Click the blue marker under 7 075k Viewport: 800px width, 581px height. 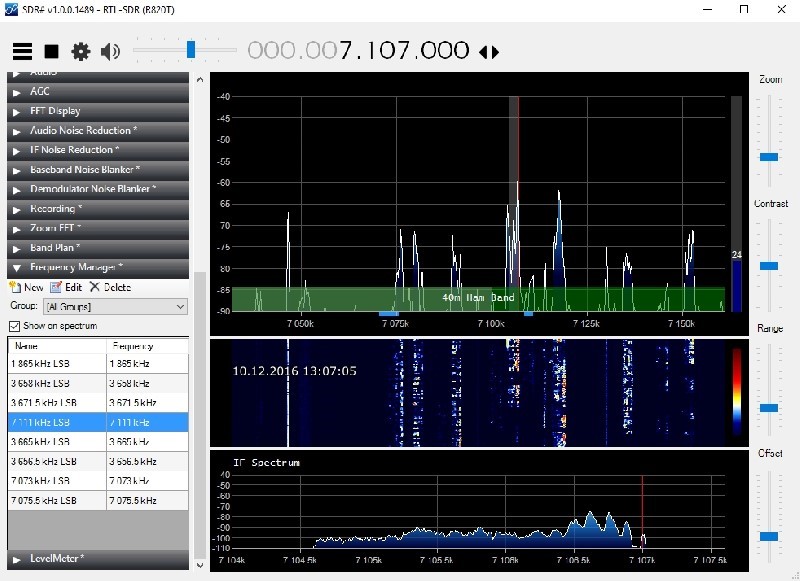pos(389,314)
